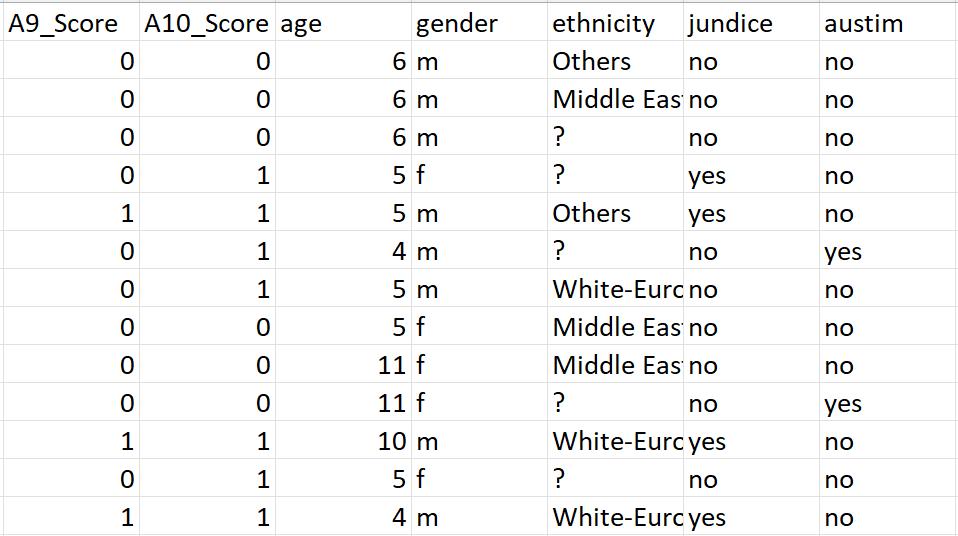Select first Middle Eas ethnicity cell

[x=616, y=99]
